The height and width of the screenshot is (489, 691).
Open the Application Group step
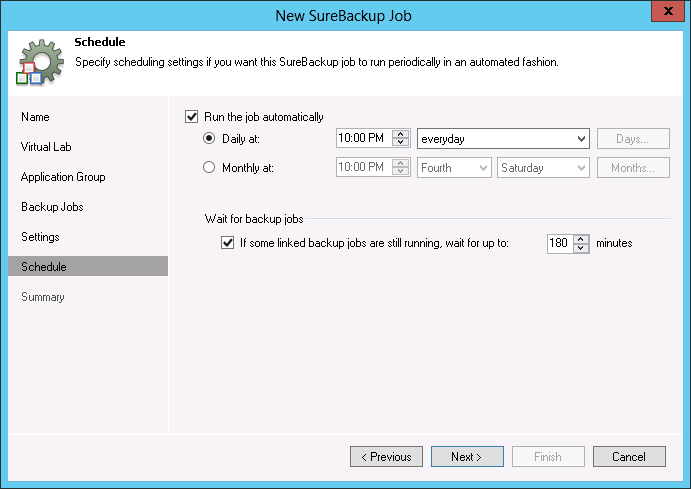pyautogui.click(x=63, y=177)
